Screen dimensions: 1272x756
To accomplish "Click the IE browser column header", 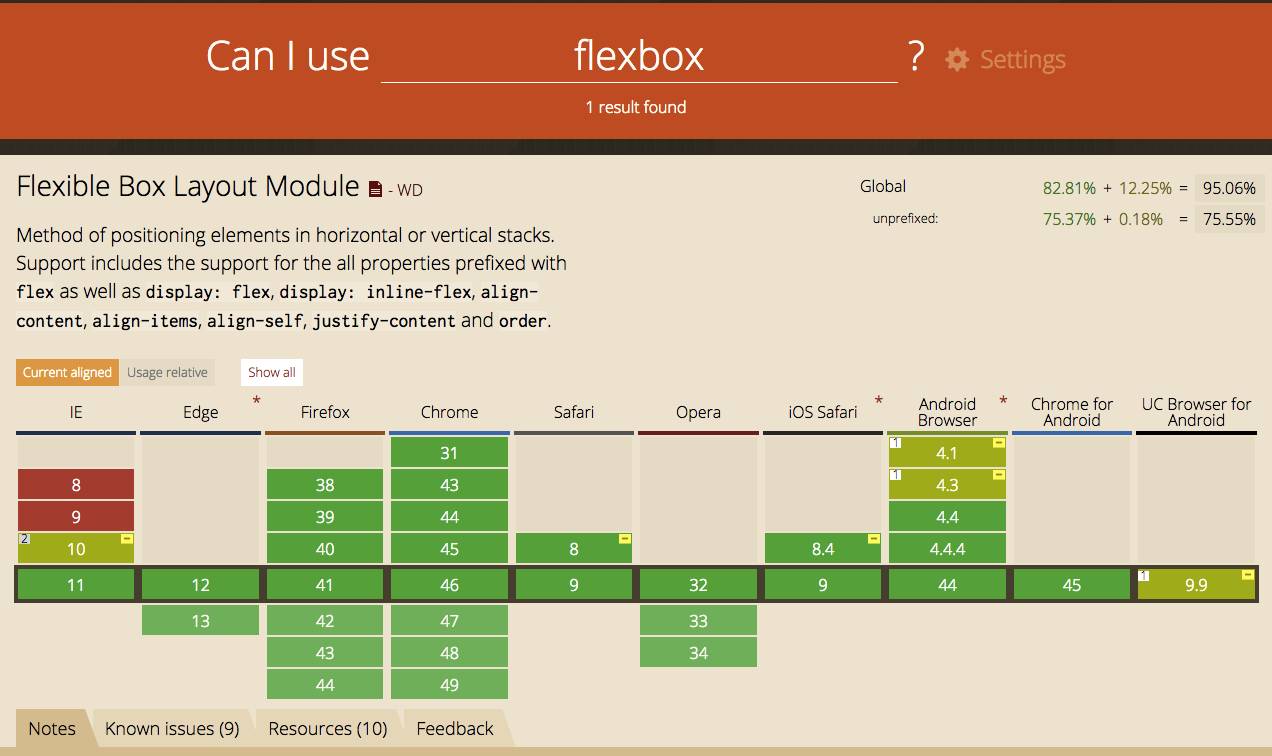I will 76,412.
